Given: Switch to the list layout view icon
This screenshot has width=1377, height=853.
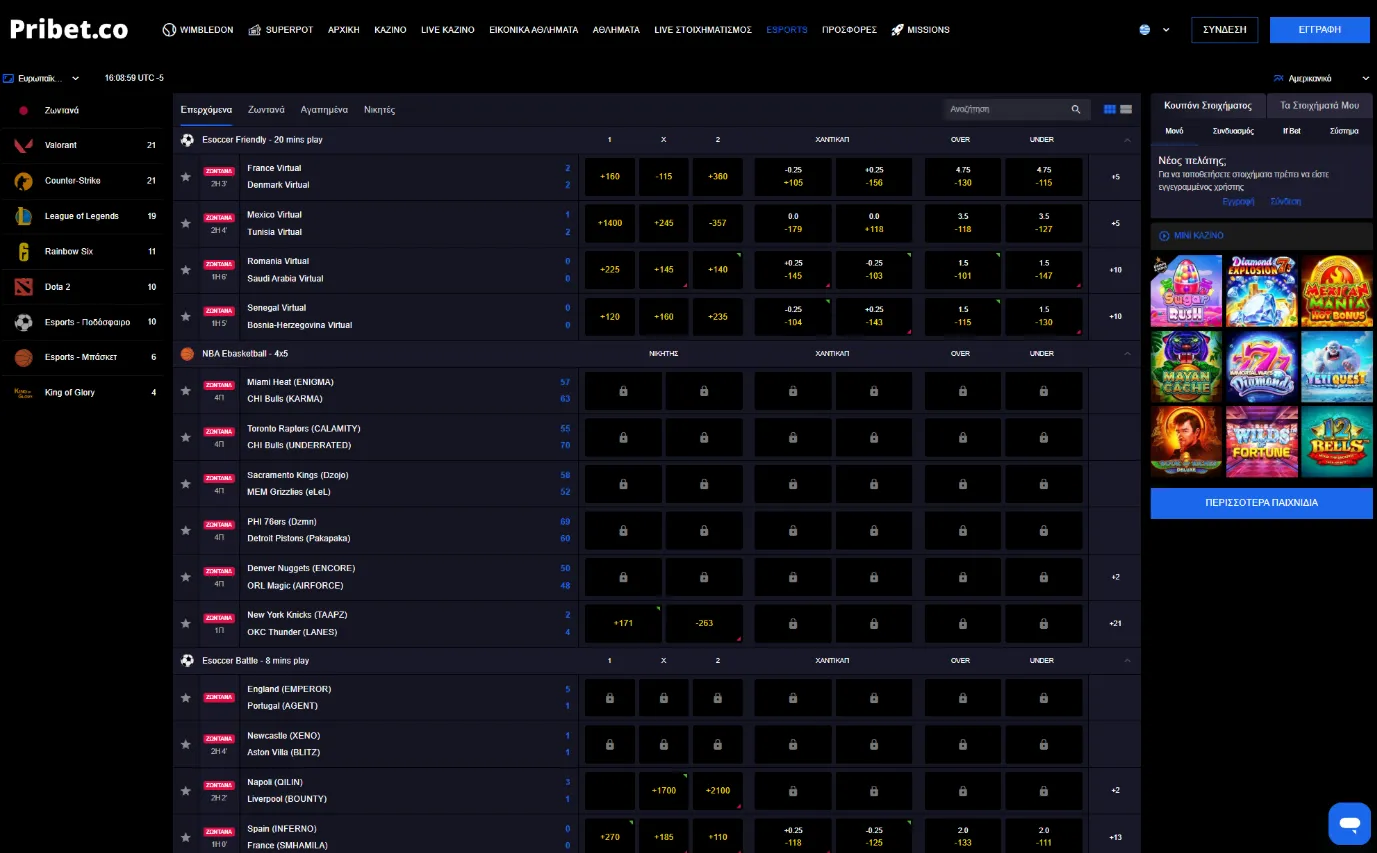Looking at the screenshot, I should pyautogui.click(x=1126, y=109).
